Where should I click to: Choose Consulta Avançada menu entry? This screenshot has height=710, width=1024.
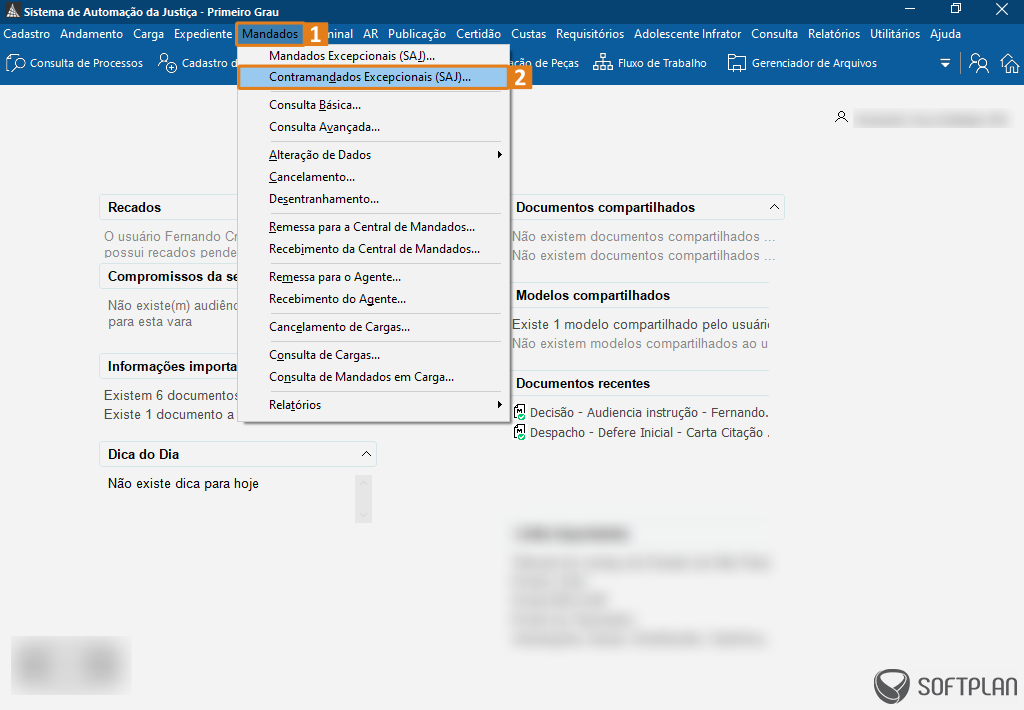[373, 127]
